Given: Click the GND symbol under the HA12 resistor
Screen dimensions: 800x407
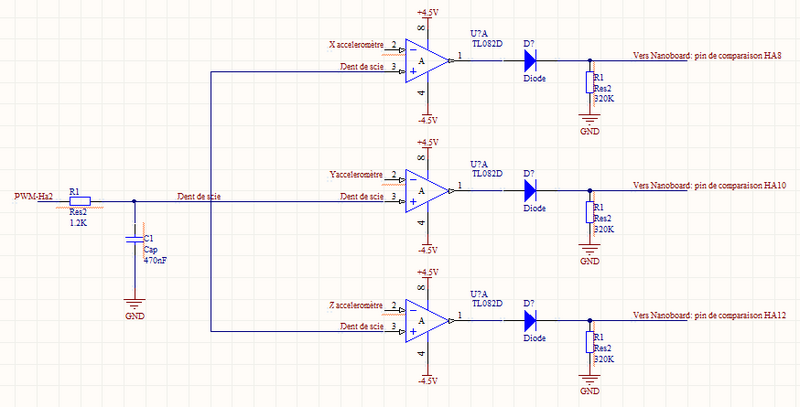Looking at the screenshot, I should pyautogui.click(x=588, y=381).
